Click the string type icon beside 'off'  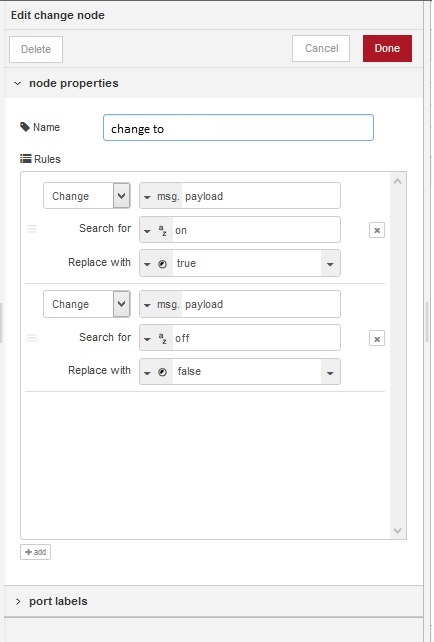click(163, 338)
